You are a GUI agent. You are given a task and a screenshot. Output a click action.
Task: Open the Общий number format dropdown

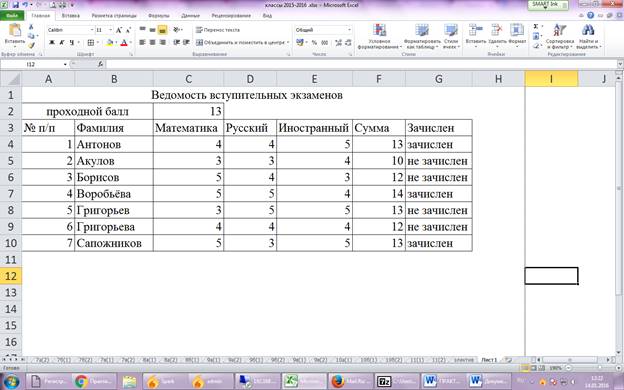coord(349,30)
